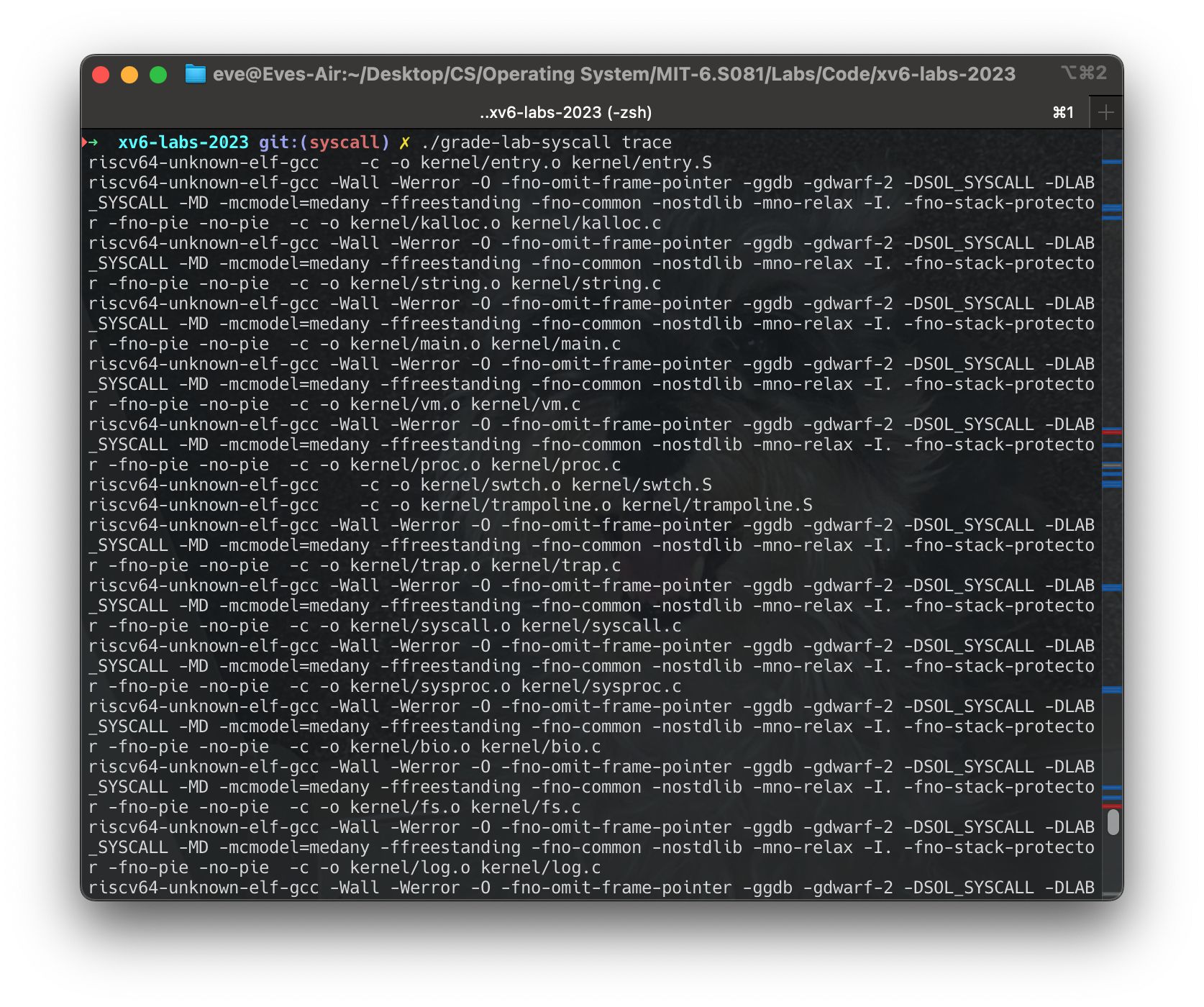
Task: Click the ⌘1 badge on the tab
Action: pyautogui.click(x=1062, y=112)
